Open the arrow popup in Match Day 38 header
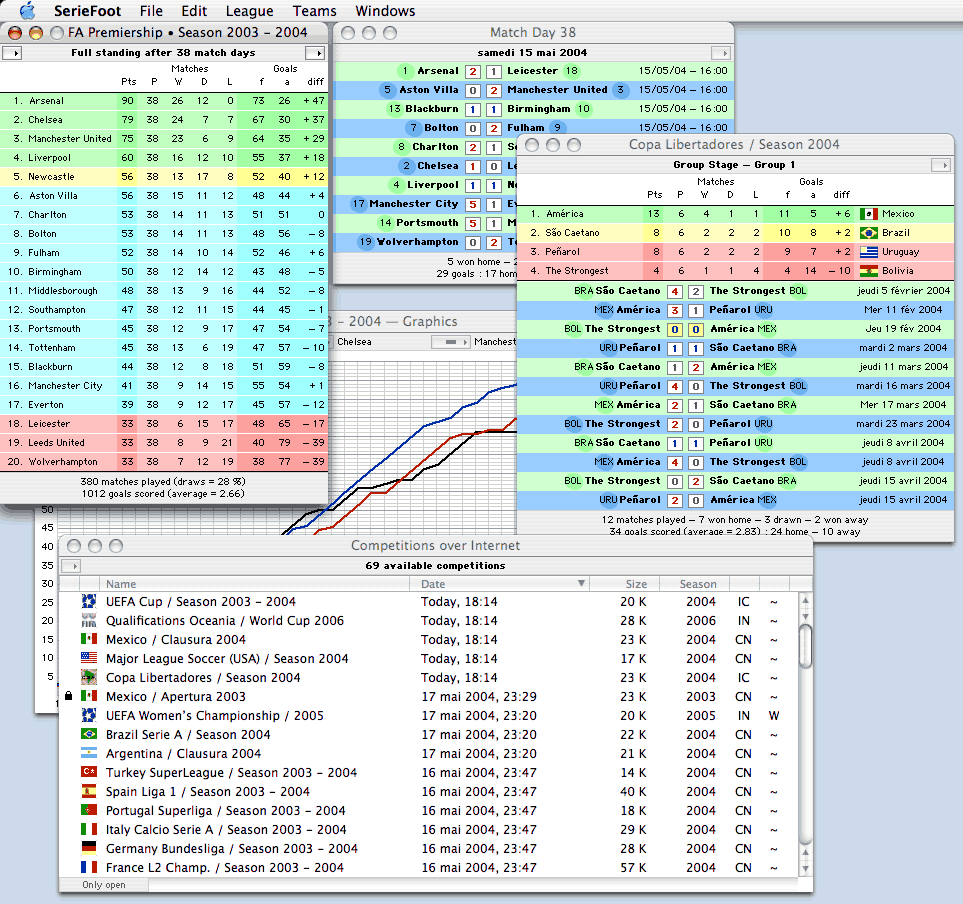This screenshot has height=904, width=963. pos(721,53)
